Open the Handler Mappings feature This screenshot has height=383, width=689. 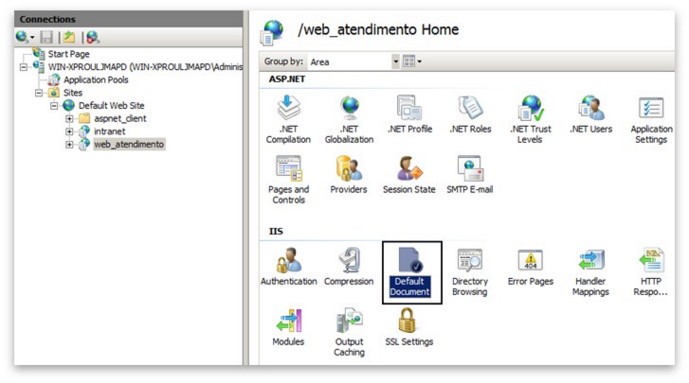tap(591, 271)
